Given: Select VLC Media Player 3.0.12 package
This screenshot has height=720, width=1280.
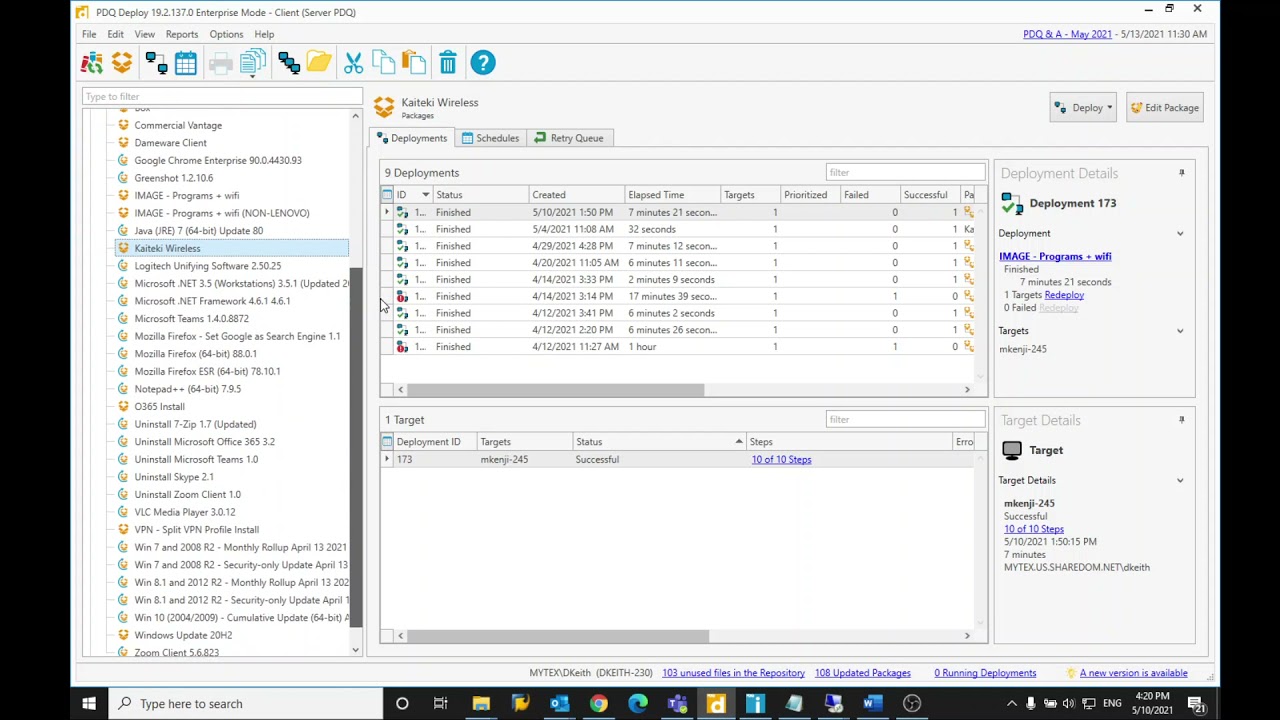Looking at the screenshot, I should click(185, 512).
